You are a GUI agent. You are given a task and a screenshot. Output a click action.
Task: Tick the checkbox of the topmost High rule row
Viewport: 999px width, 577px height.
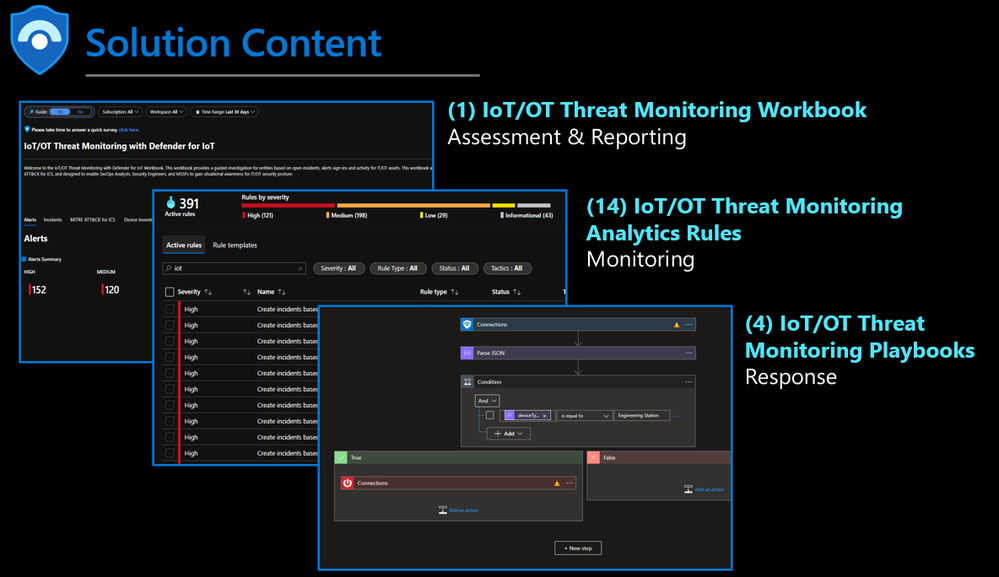169,309
